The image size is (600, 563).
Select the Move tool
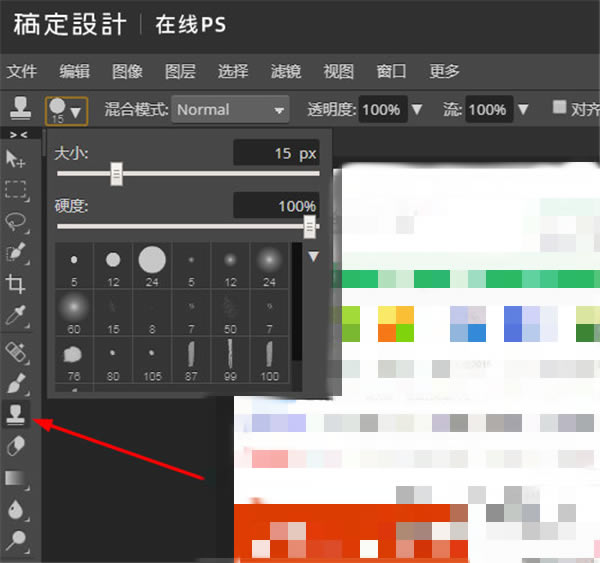point(15,159)
